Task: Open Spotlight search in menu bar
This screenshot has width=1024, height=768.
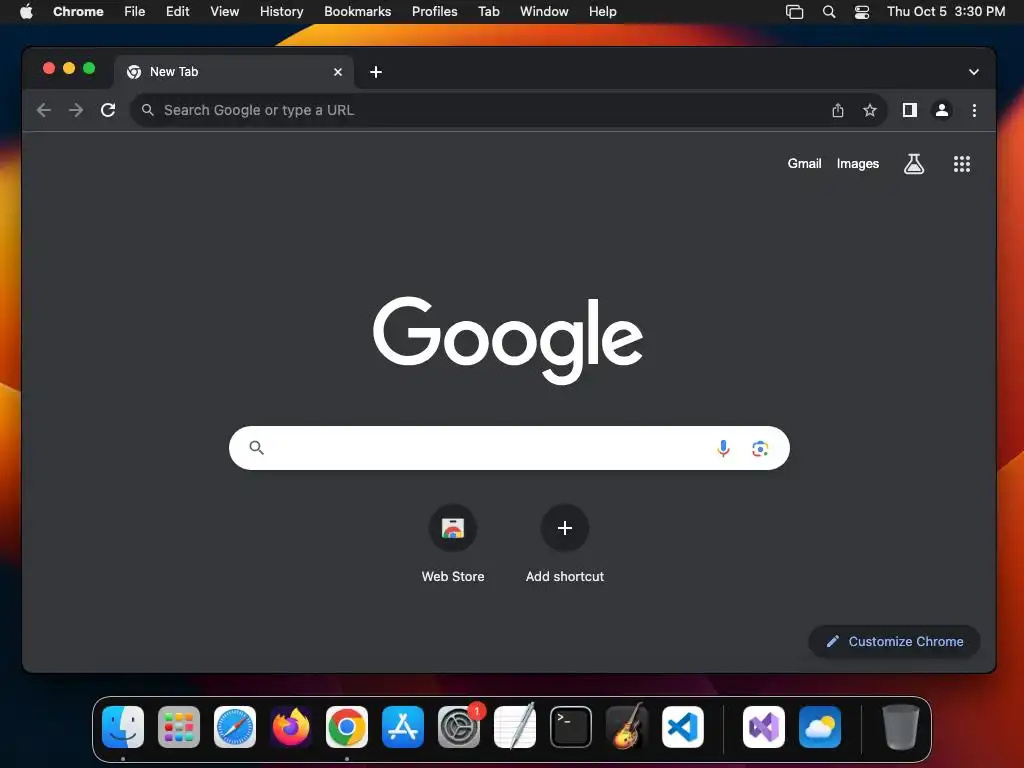Action: 829,12
